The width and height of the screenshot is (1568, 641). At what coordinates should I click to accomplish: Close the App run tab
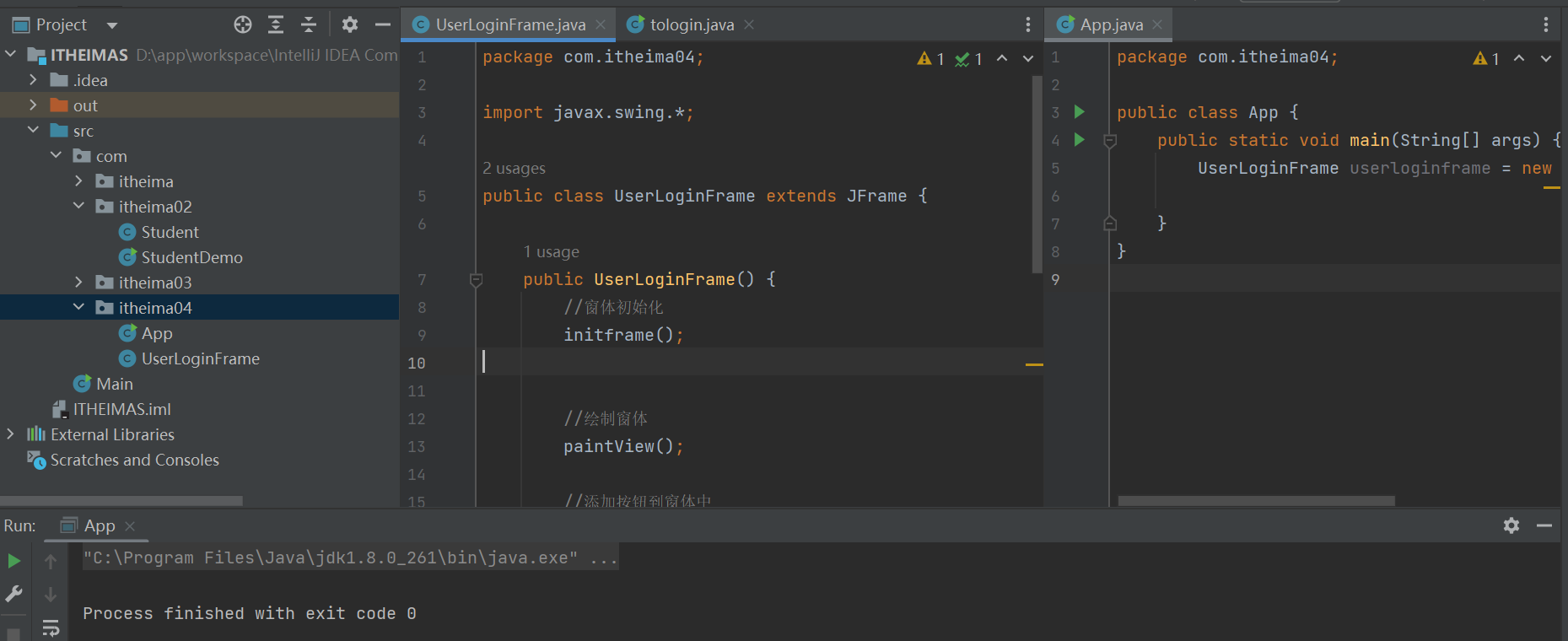point(130,526)
